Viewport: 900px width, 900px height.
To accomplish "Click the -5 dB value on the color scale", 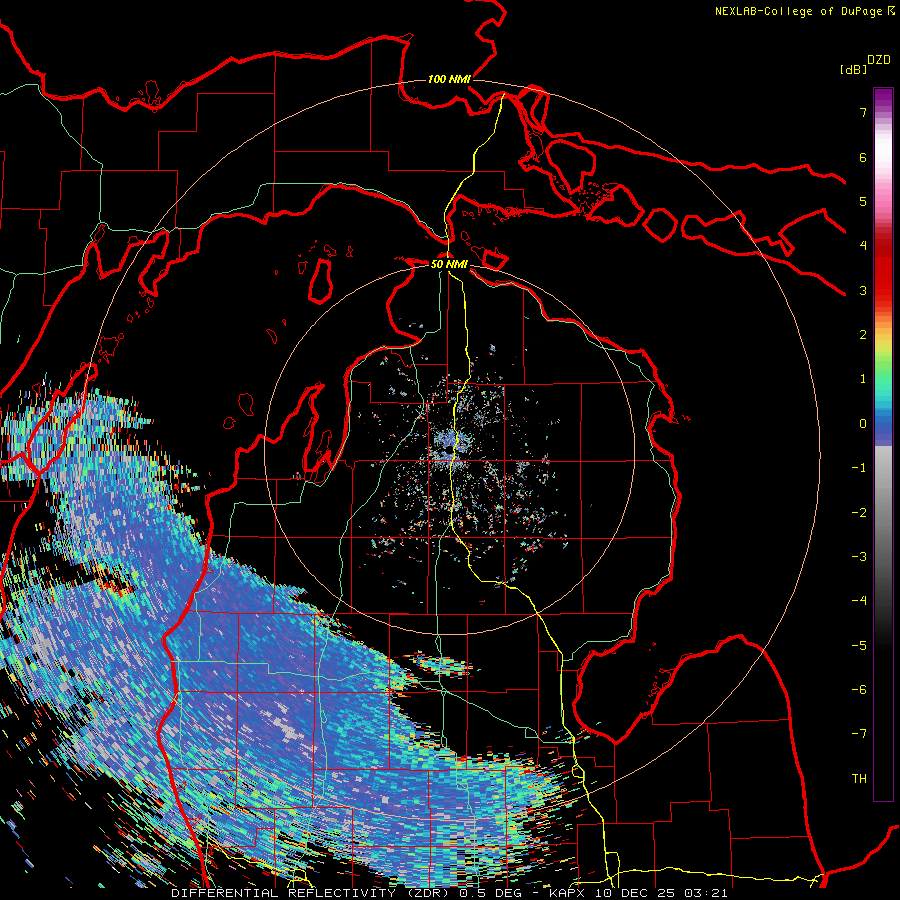I will coord(859,646).
